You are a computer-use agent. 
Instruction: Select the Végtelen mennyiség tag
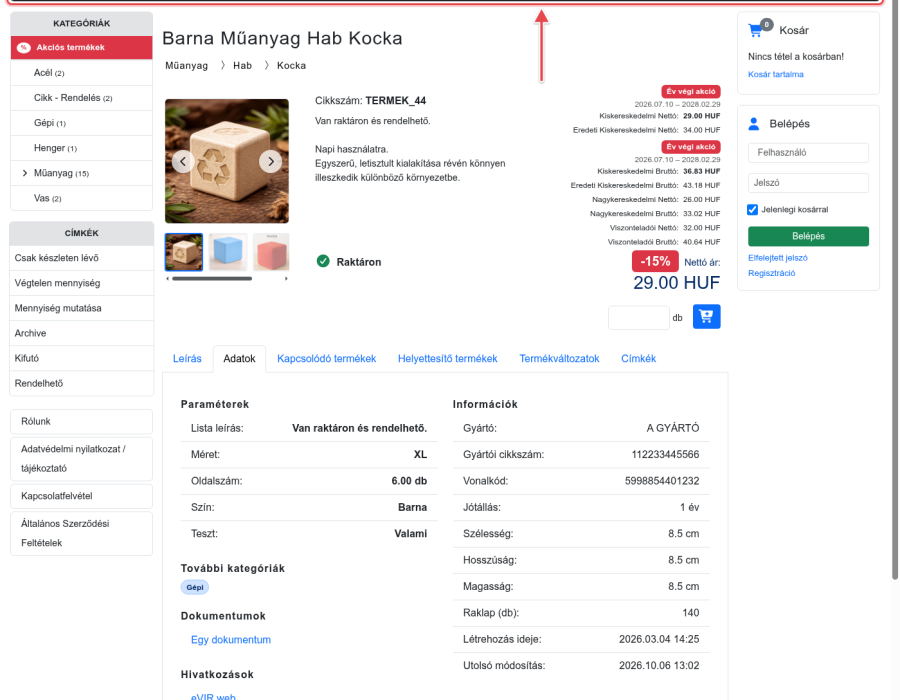[x=82, y=283]
